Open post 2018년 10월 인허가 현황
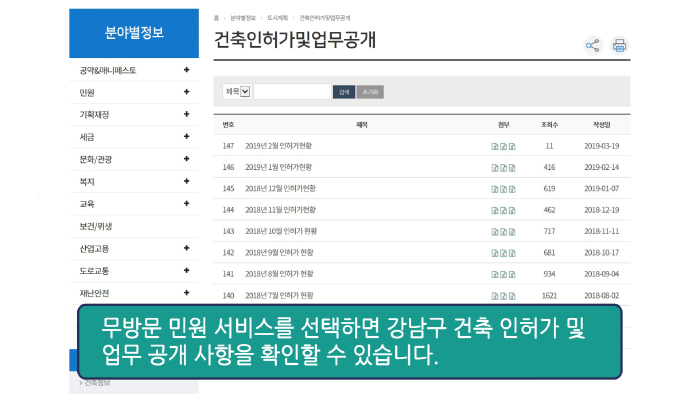Viewport: 700px width, 394px height. click(281, 231)
